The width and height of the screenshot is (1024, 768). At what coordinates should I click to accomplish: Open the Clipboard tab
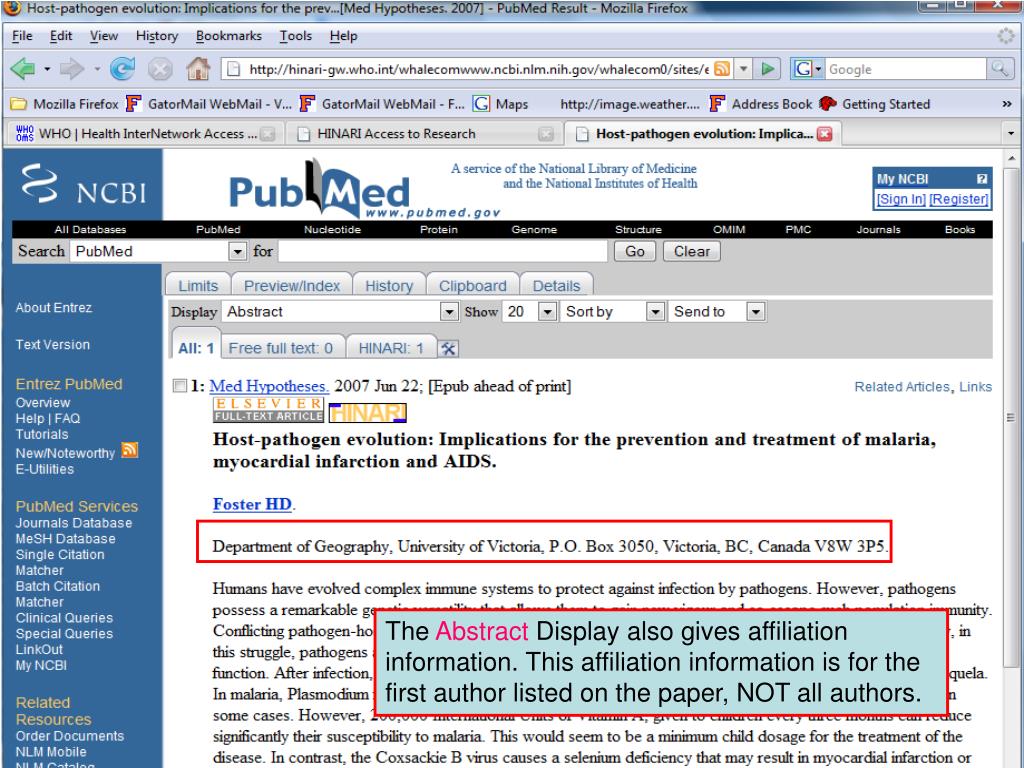[473, 285]
